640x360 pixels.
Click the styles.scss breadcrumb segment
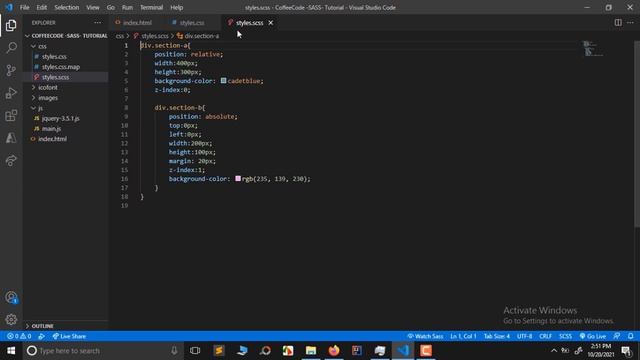click(151, 36)
